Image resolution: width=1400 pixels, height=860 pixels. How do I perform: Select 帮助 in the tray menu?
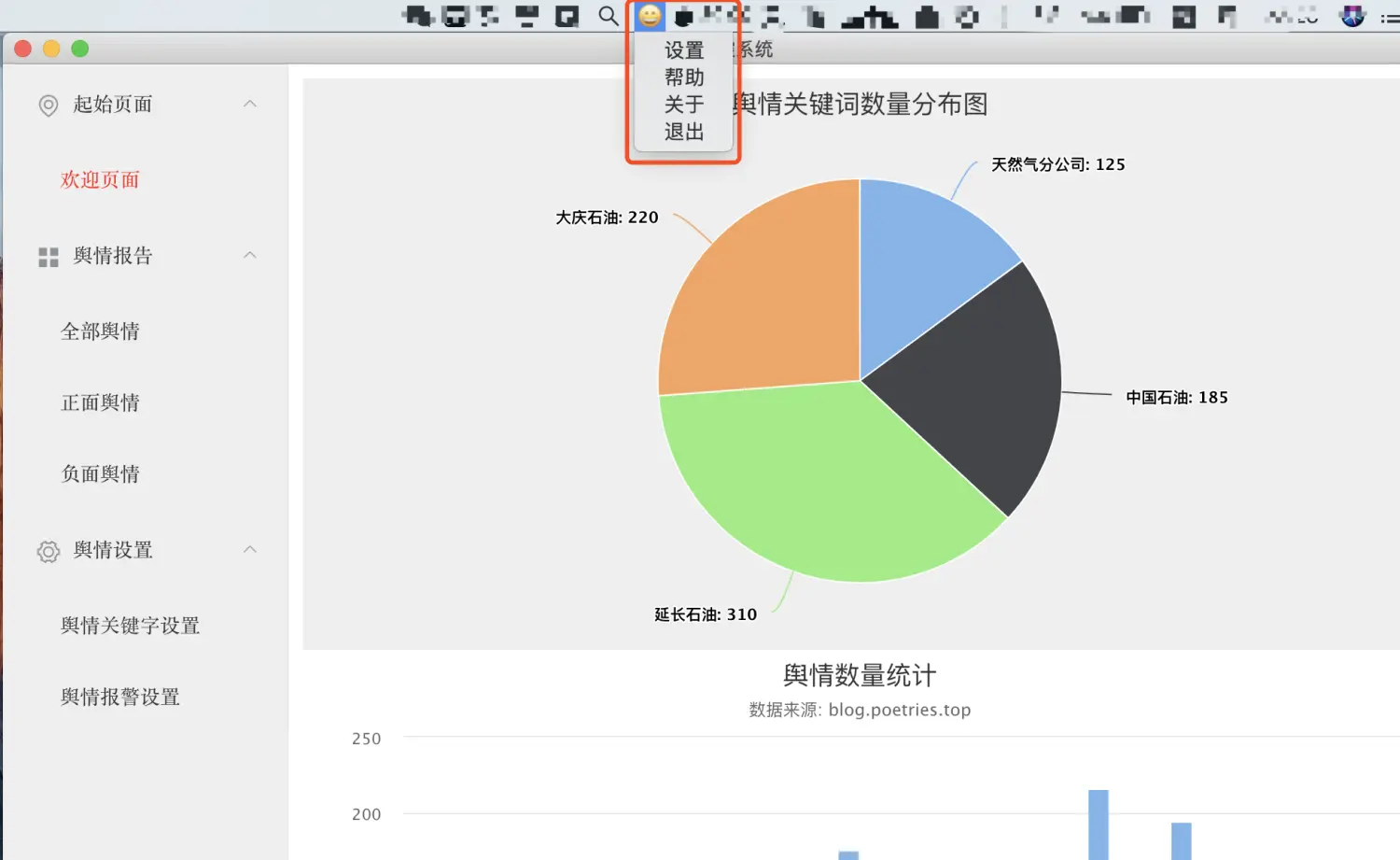684,78
